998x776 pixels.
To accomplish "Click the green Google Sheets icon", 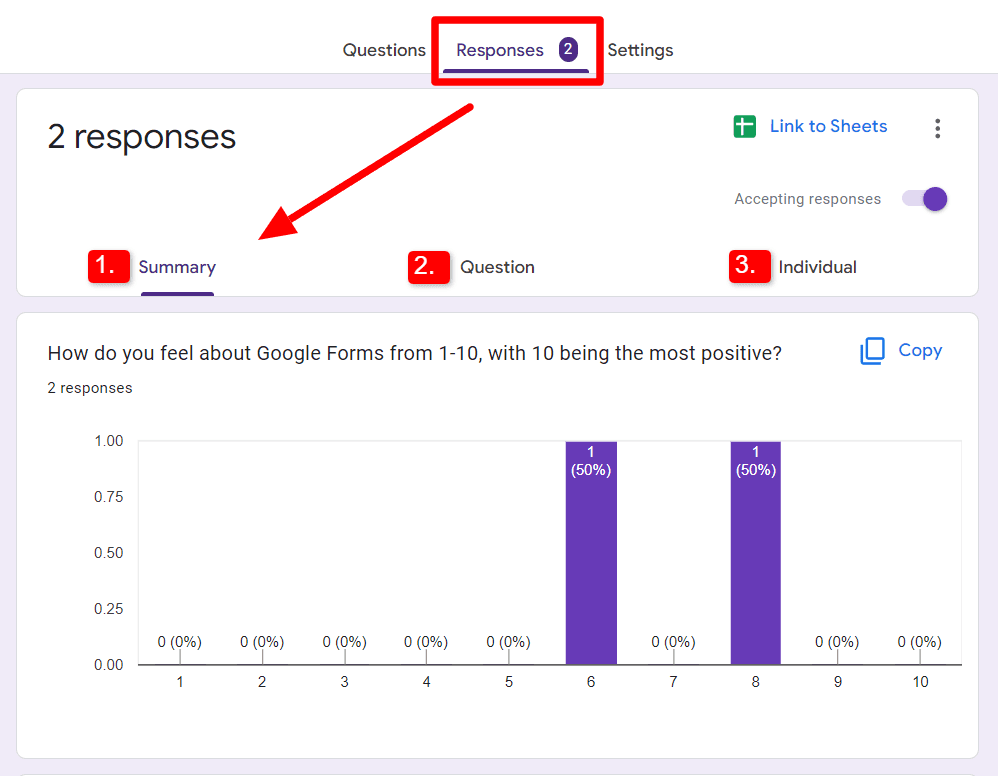I will coord(744,126).
